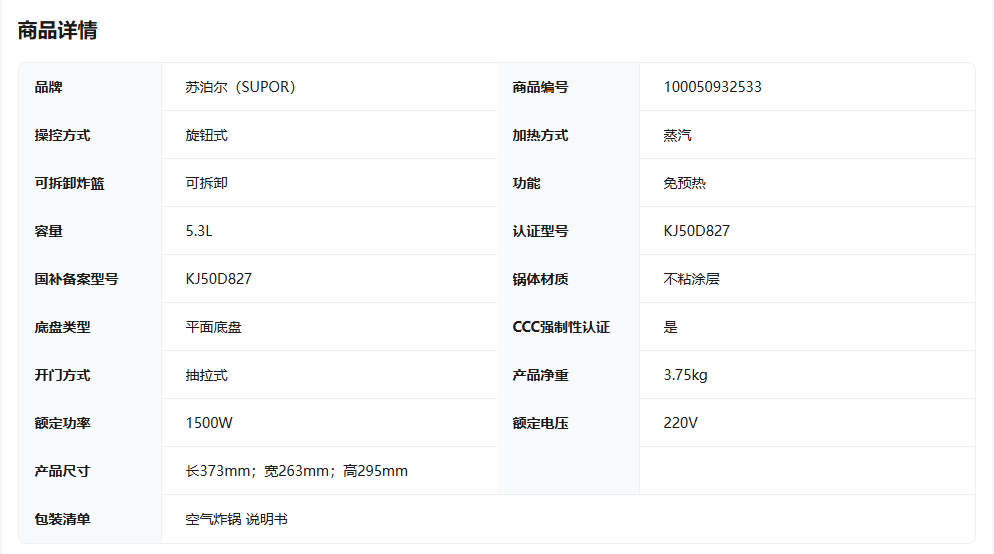Click the 商品详情 section heading
994x554 pixels.
(x=57, y=30)
